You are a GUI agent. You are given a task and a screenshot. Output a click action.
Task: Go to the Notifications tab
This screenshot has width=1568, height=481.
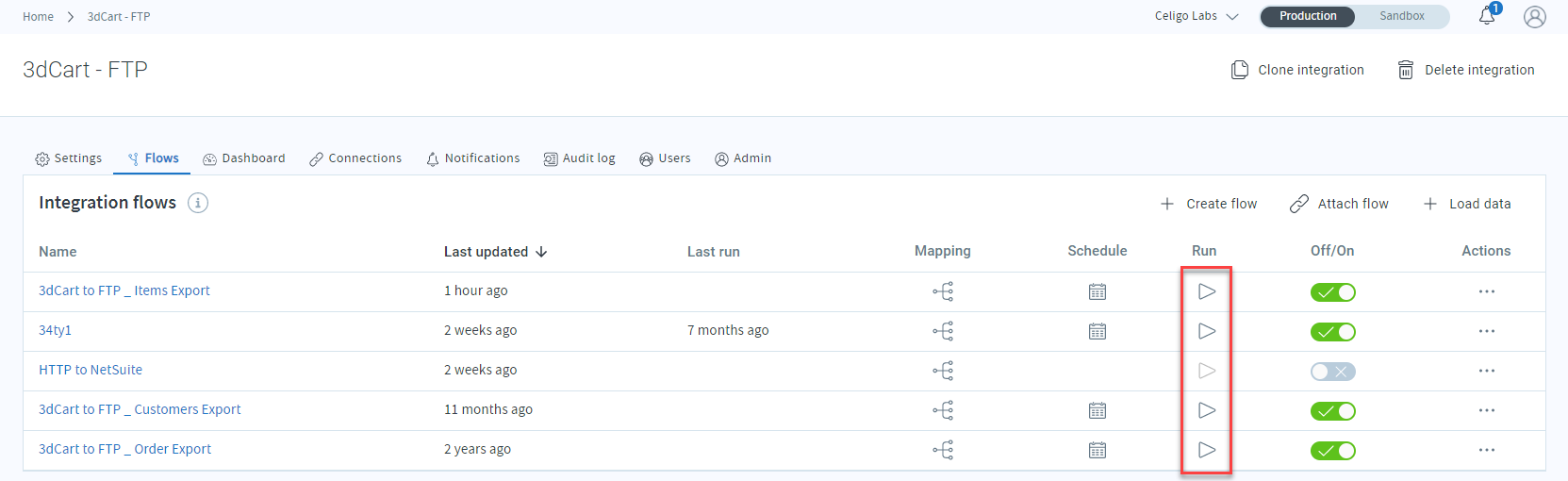coord(472,158)
